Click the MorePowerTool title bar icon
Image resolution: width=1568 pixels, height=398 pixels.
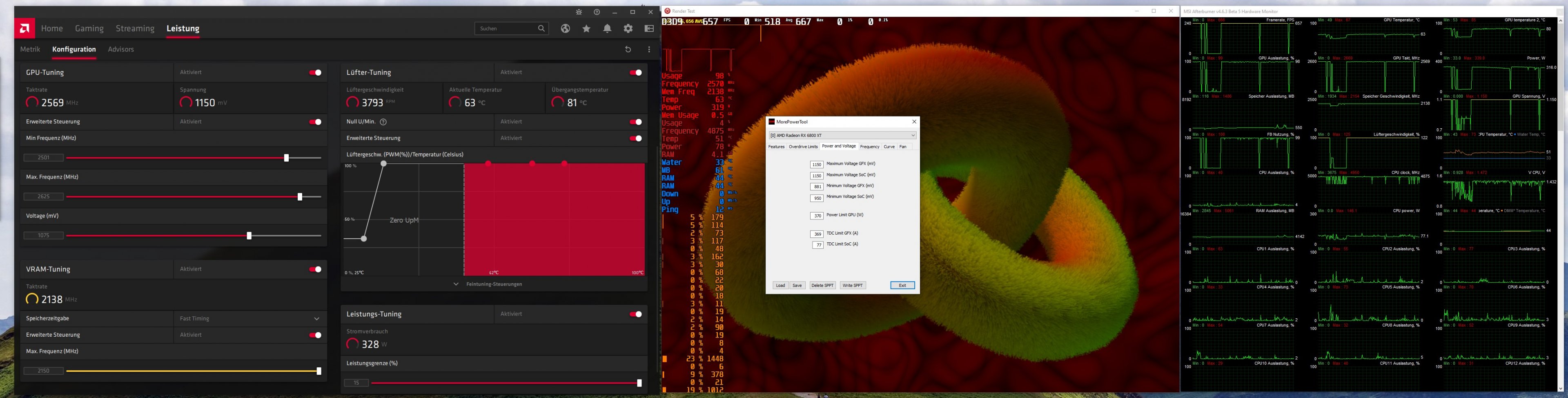(772, 122)
